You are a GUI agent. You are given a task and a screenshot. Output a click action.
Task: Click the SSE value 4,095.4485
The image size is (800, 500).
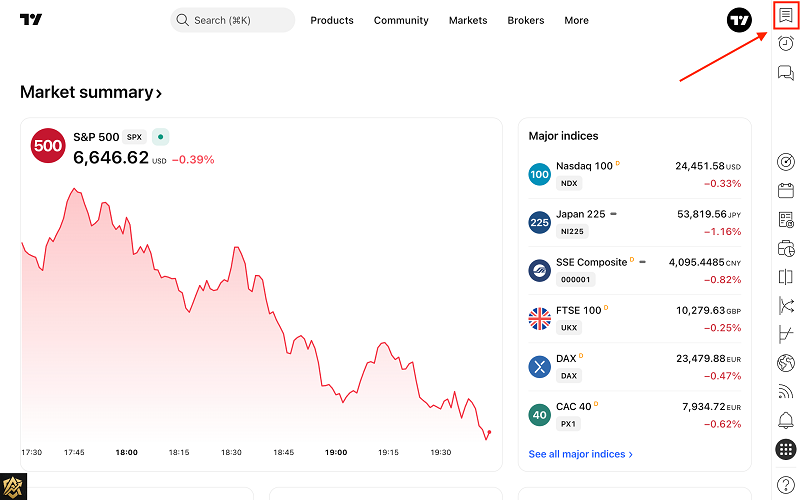click(696, 262)
